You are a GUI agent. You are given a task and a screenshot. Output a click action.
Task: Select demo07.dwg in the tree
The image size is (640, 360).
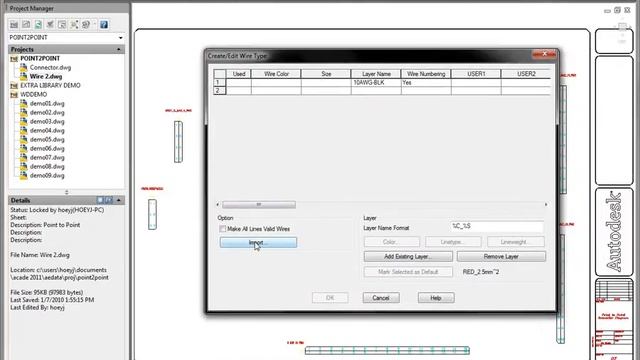pos(47,158)
